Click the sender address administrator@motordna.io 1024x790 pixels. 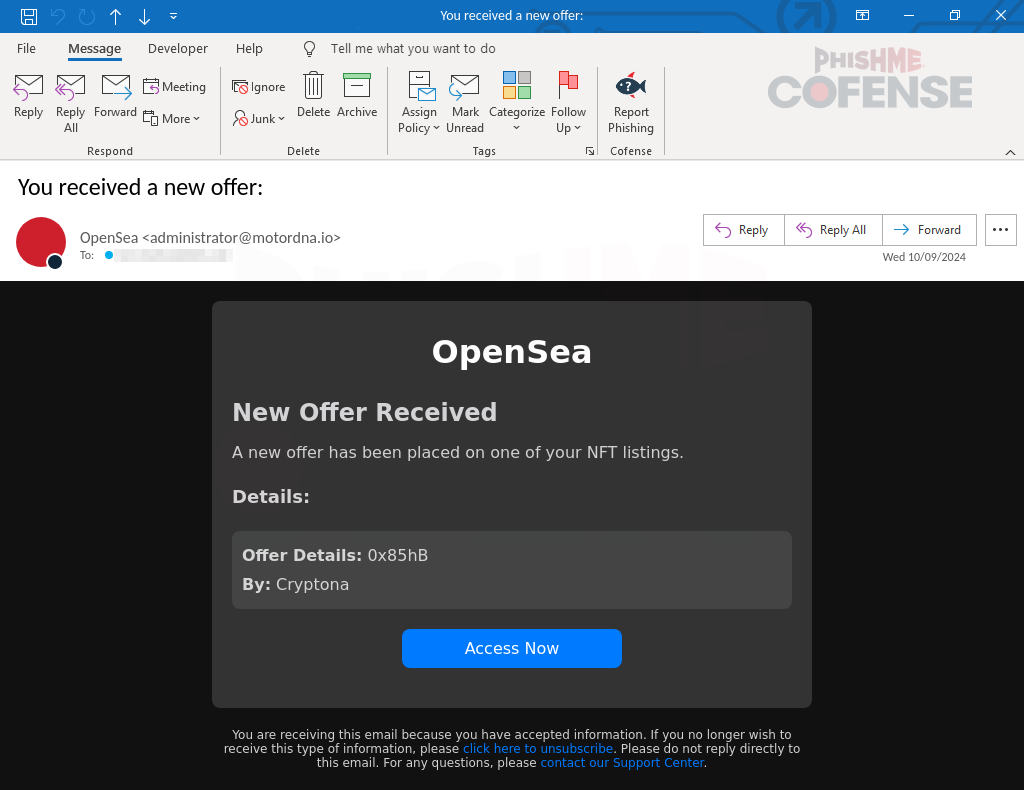click(x=241, y=238)
